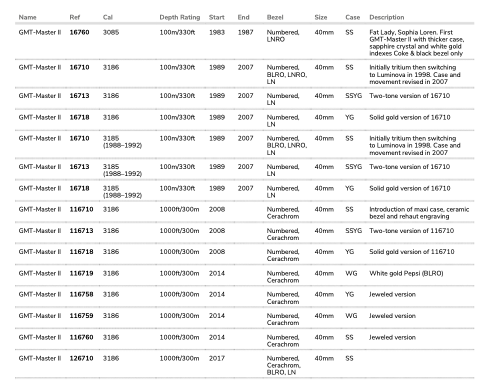Sort by the Ref column header

point(75,17)
